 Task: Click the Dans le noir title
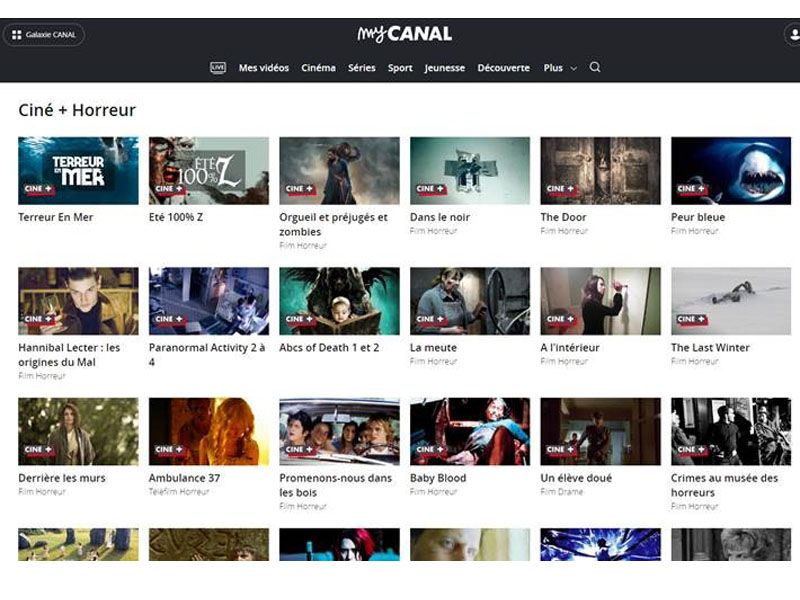pyautogui.click(x=440, y=217)
